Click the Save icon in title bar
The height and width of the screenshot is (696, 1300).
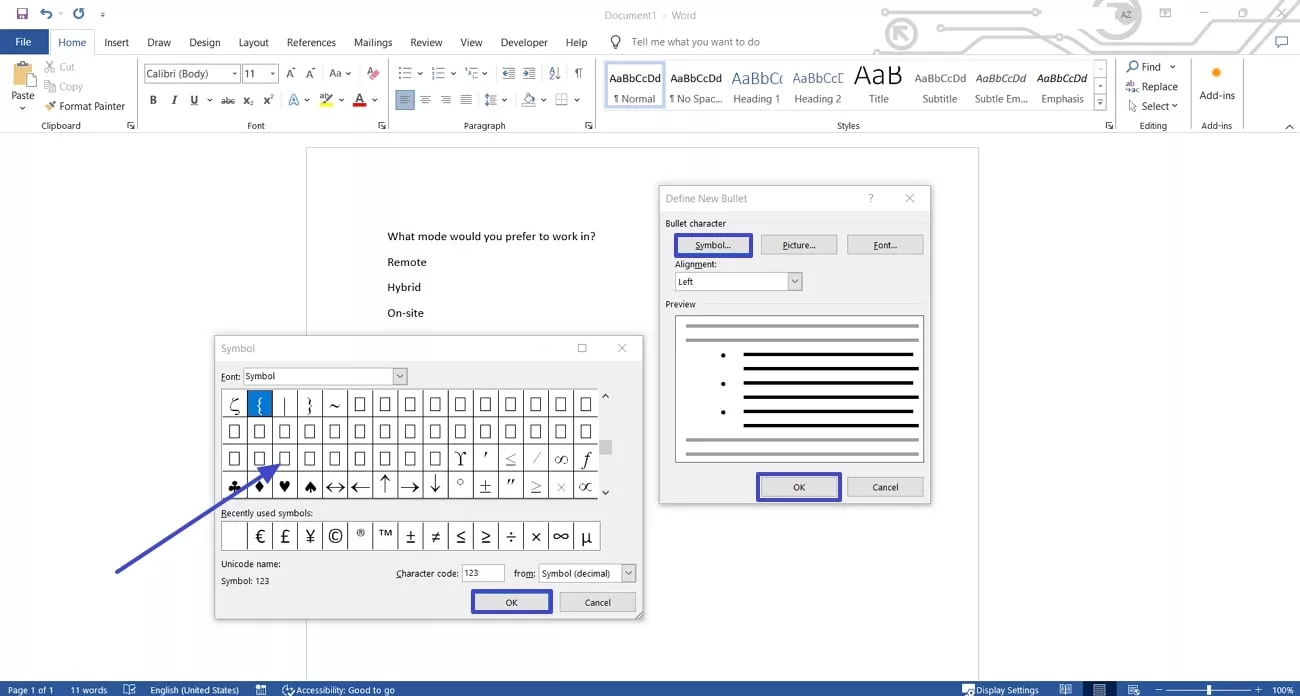22,14
